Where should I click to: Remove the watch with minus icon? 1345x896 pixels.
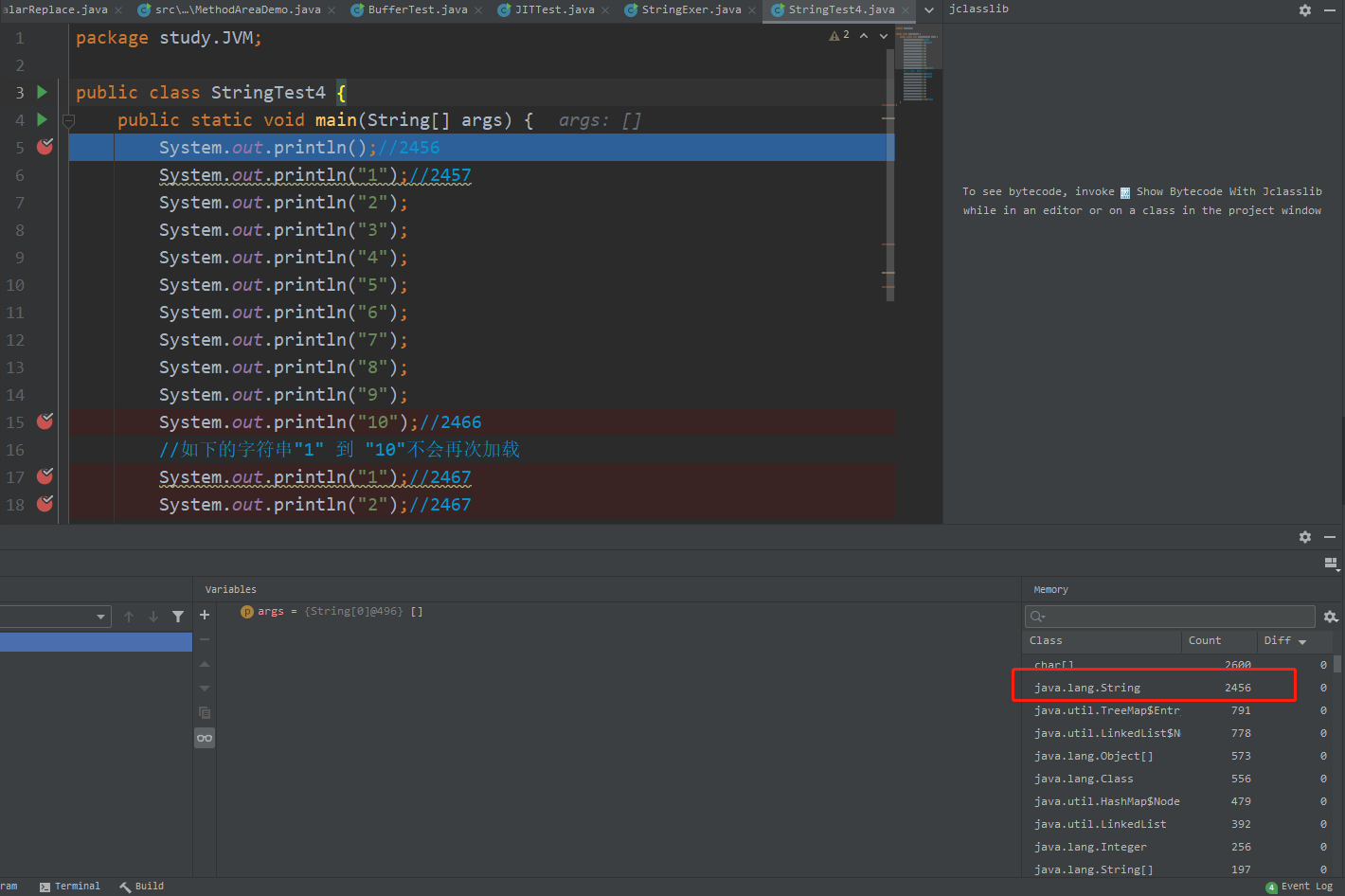[x=205, y=639]
